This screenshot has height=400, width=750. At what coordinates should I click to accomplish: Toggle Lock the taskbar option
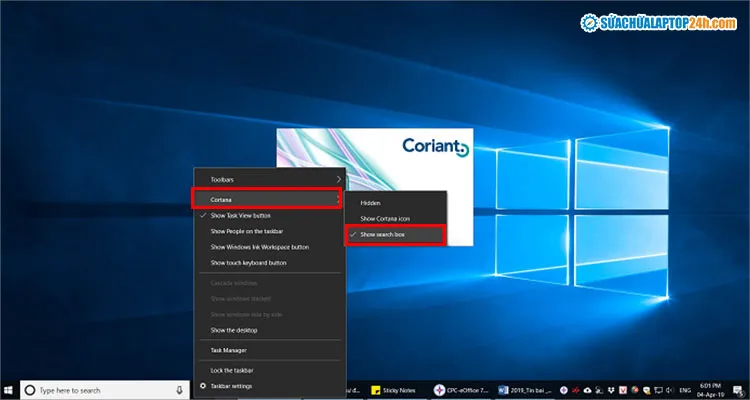coord(269,370)
